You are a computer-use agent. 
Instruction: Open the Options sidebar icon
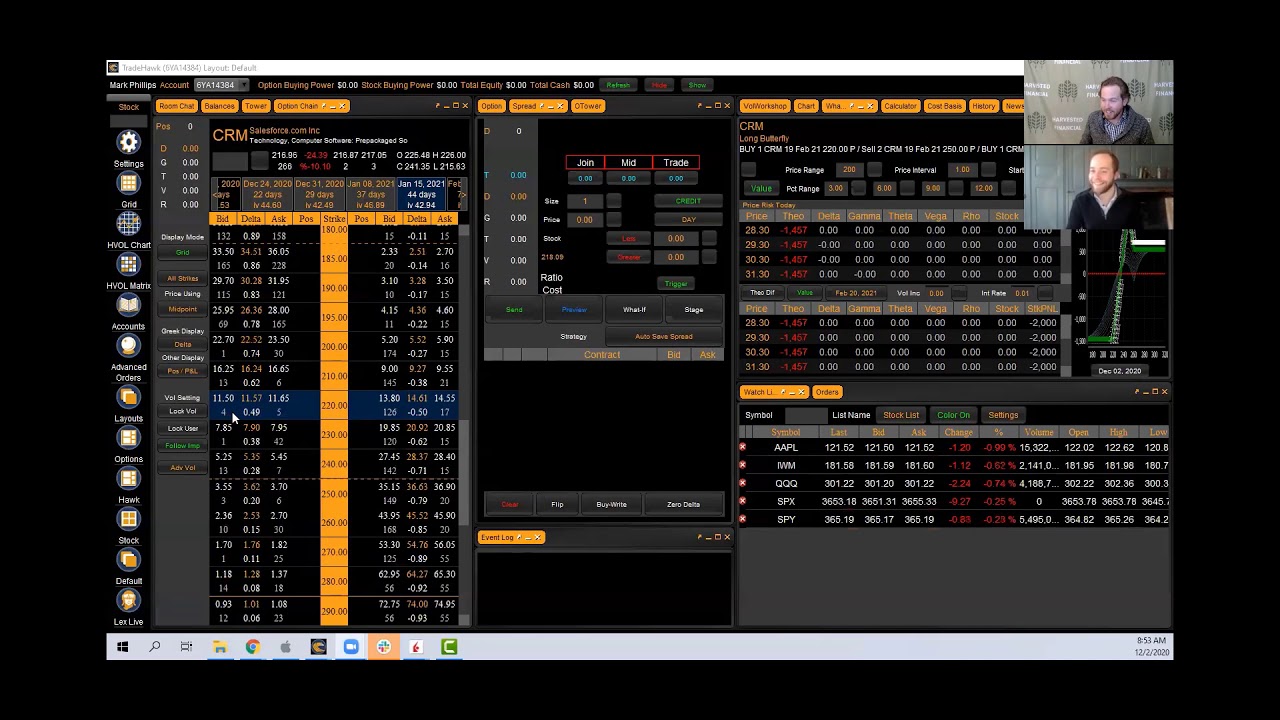128,438
